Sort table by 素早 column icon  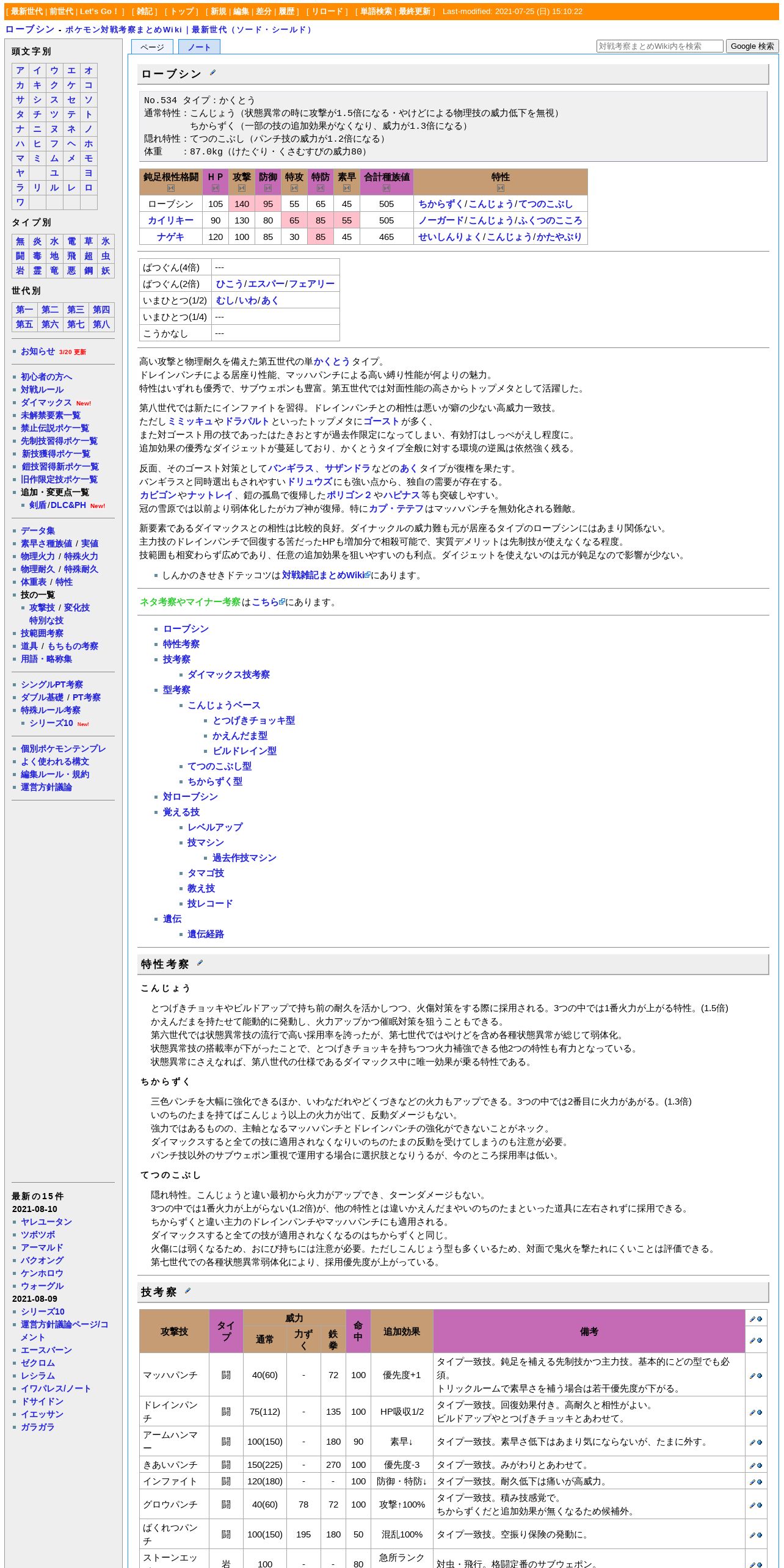pos(347,188)
